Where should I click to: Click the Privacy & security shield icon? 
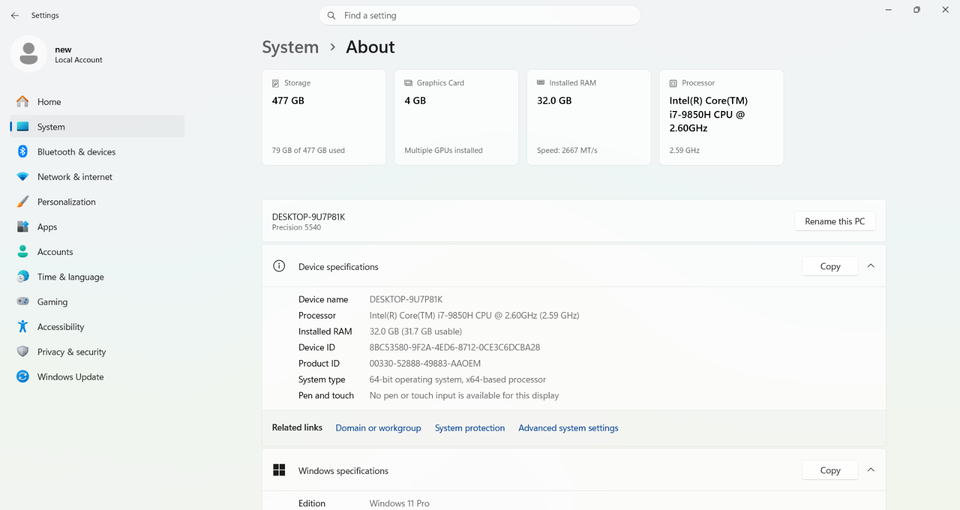click(x=22, y=352)
